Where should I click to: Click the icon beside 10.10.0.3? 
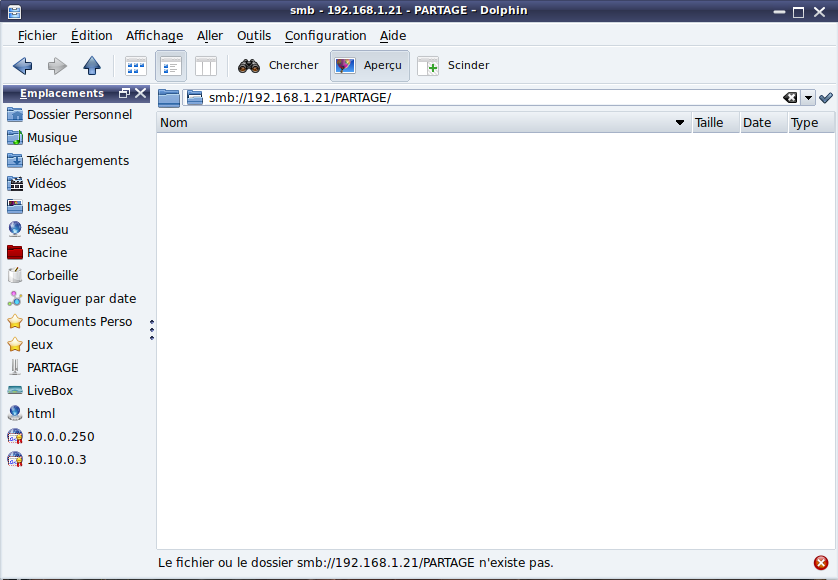coord(15,459)
